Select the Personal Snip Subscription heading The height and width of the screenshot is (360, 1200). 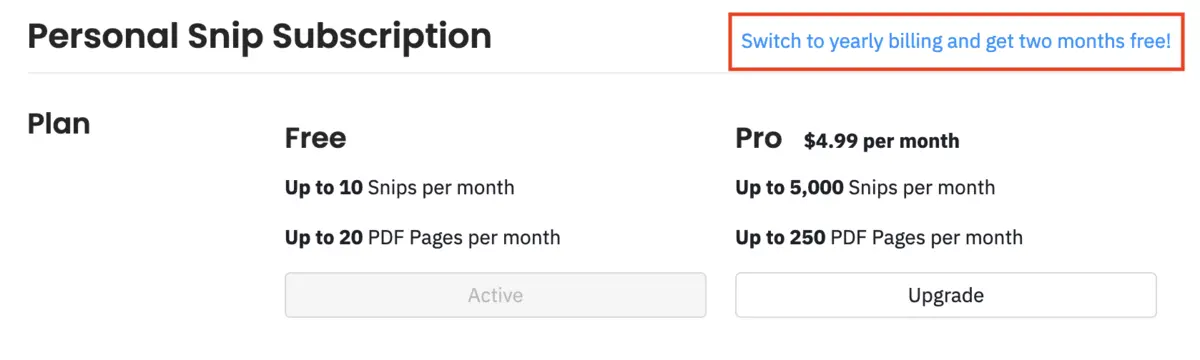click(x=260, y=37)
